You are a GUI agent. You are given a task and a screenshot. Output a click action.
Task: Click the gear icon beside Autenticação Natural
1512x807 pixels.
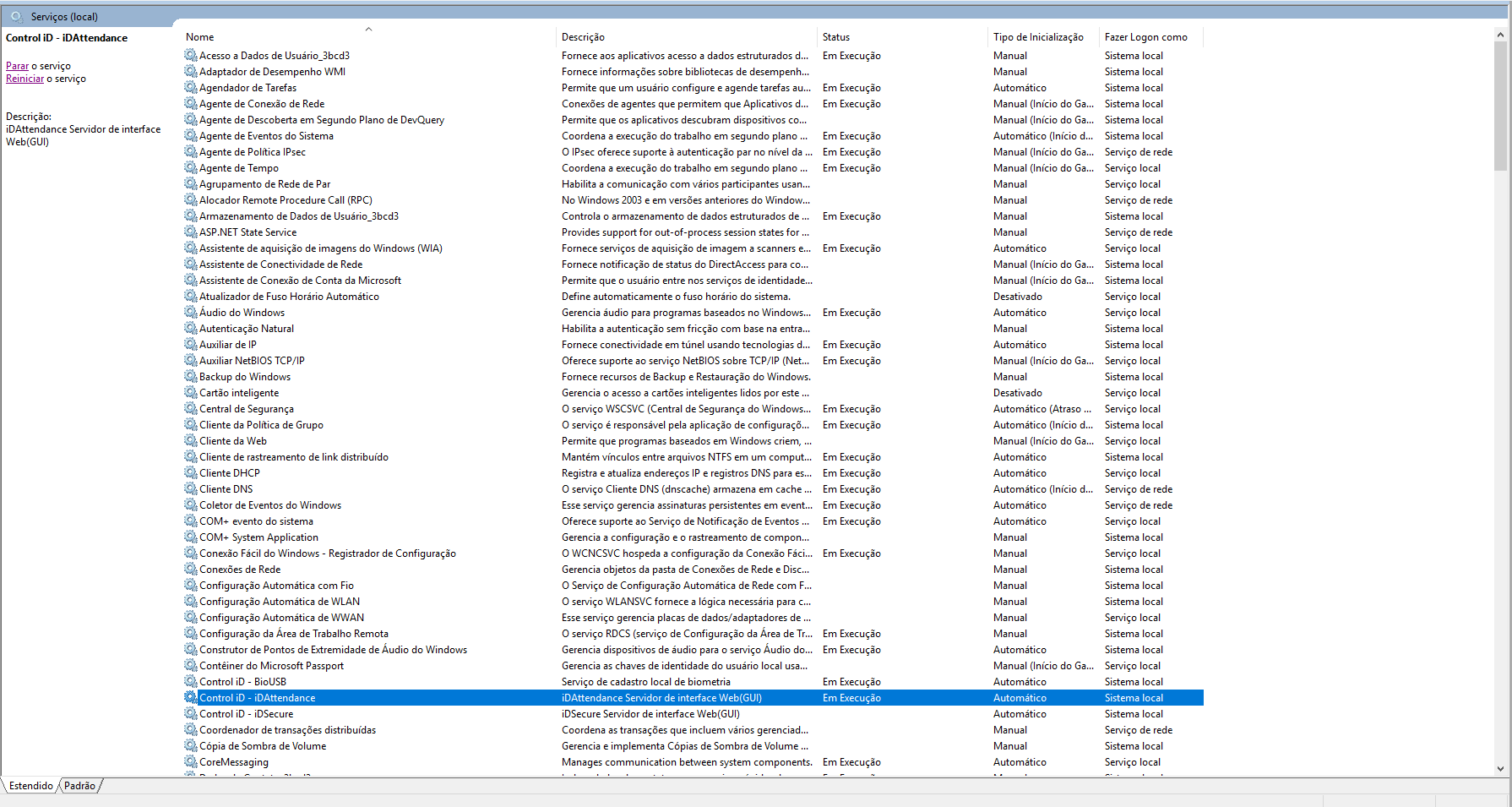point(191,328)
